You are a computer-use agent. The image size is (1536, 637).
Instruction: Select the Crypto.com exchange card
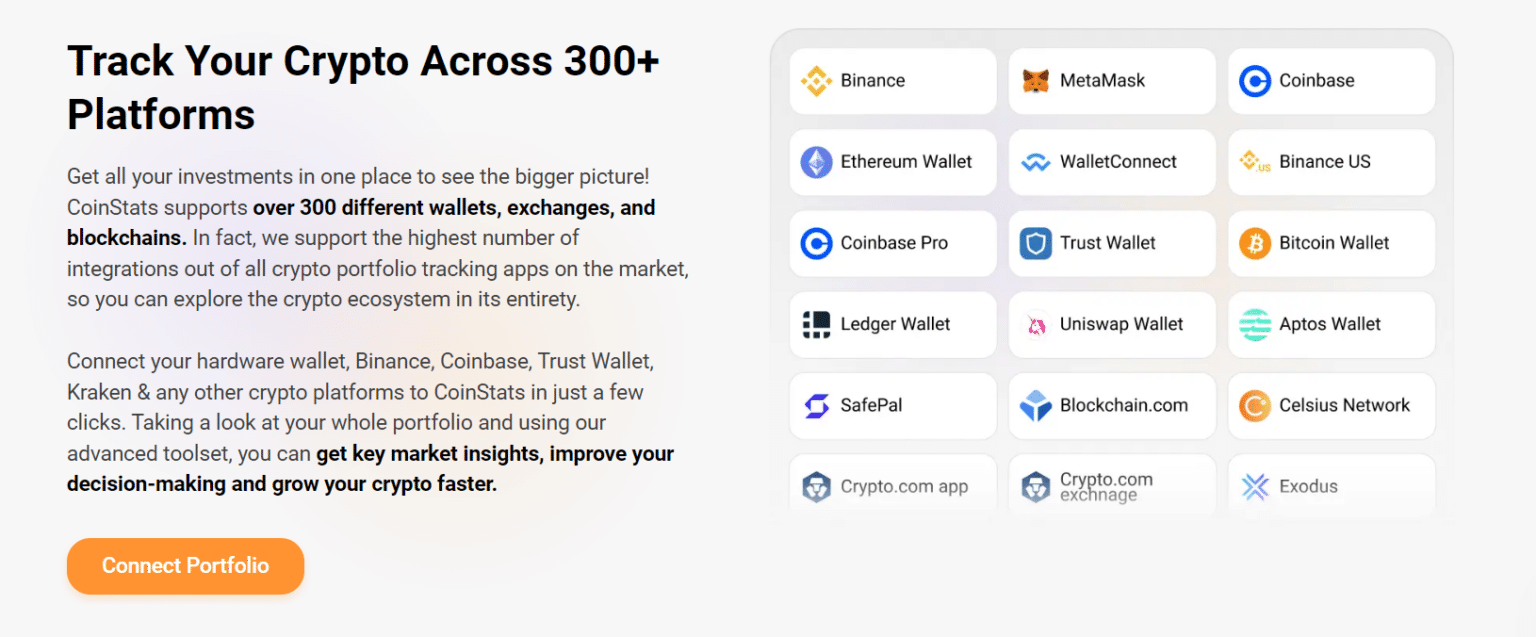(x=1111, y=486)
